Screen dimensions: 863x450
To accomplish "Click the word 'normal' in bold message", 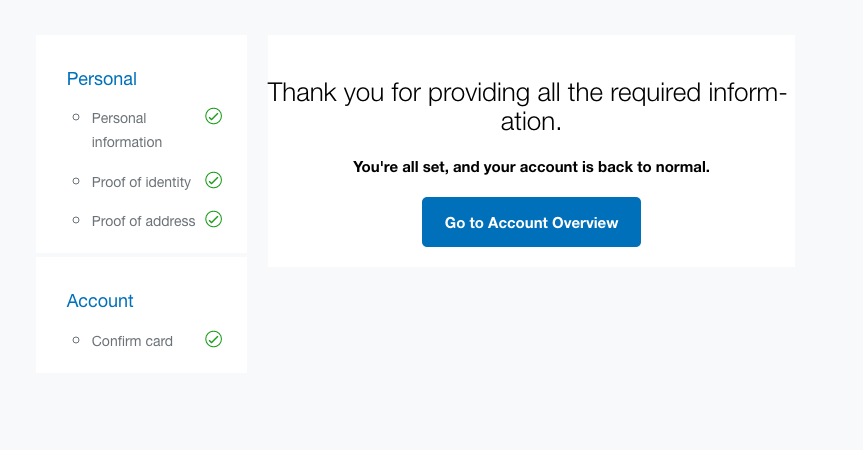I will (681, 167).
